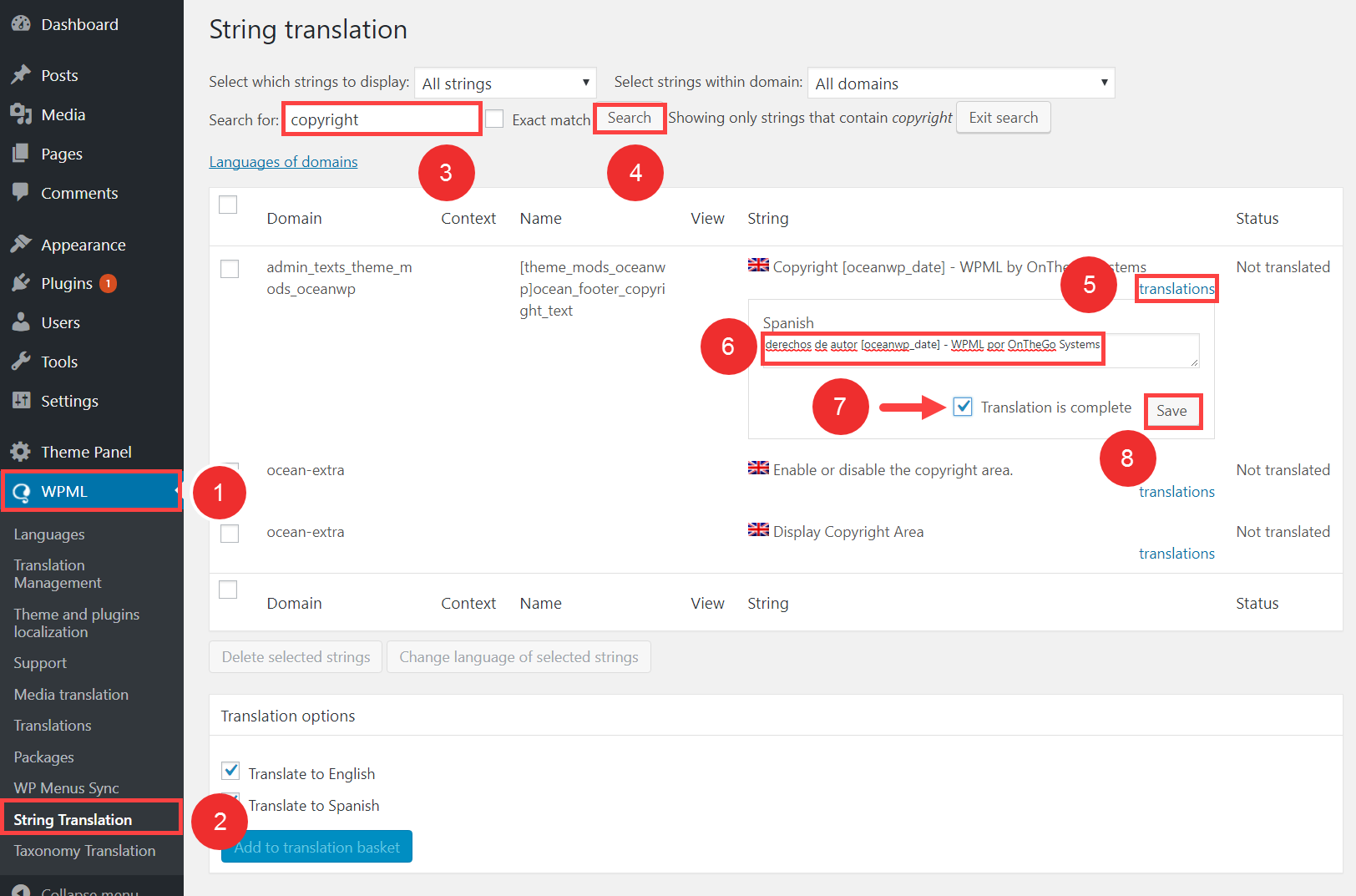Click into the Spanish translation textarea
The height and width of the screenshot is (896, 1356).
980,350
